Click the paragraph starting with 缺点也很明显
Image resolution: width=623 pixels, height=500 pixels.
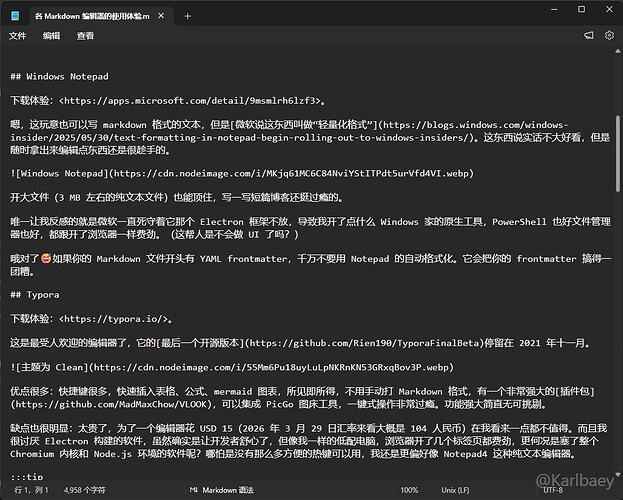(309, 441)
